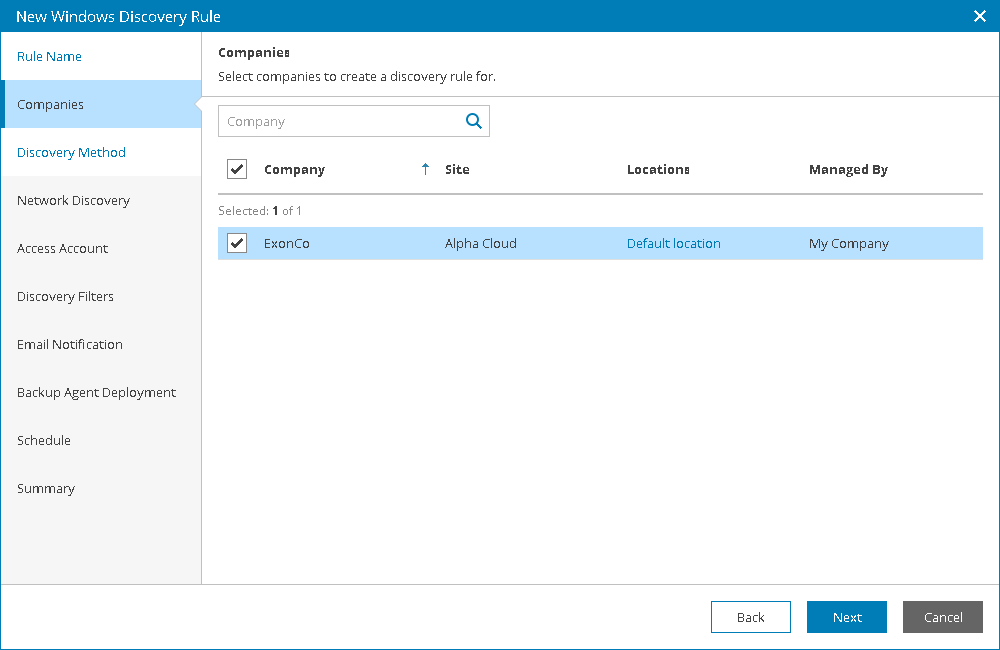Cancel the discovery rule wizard

tap(943, 617)
